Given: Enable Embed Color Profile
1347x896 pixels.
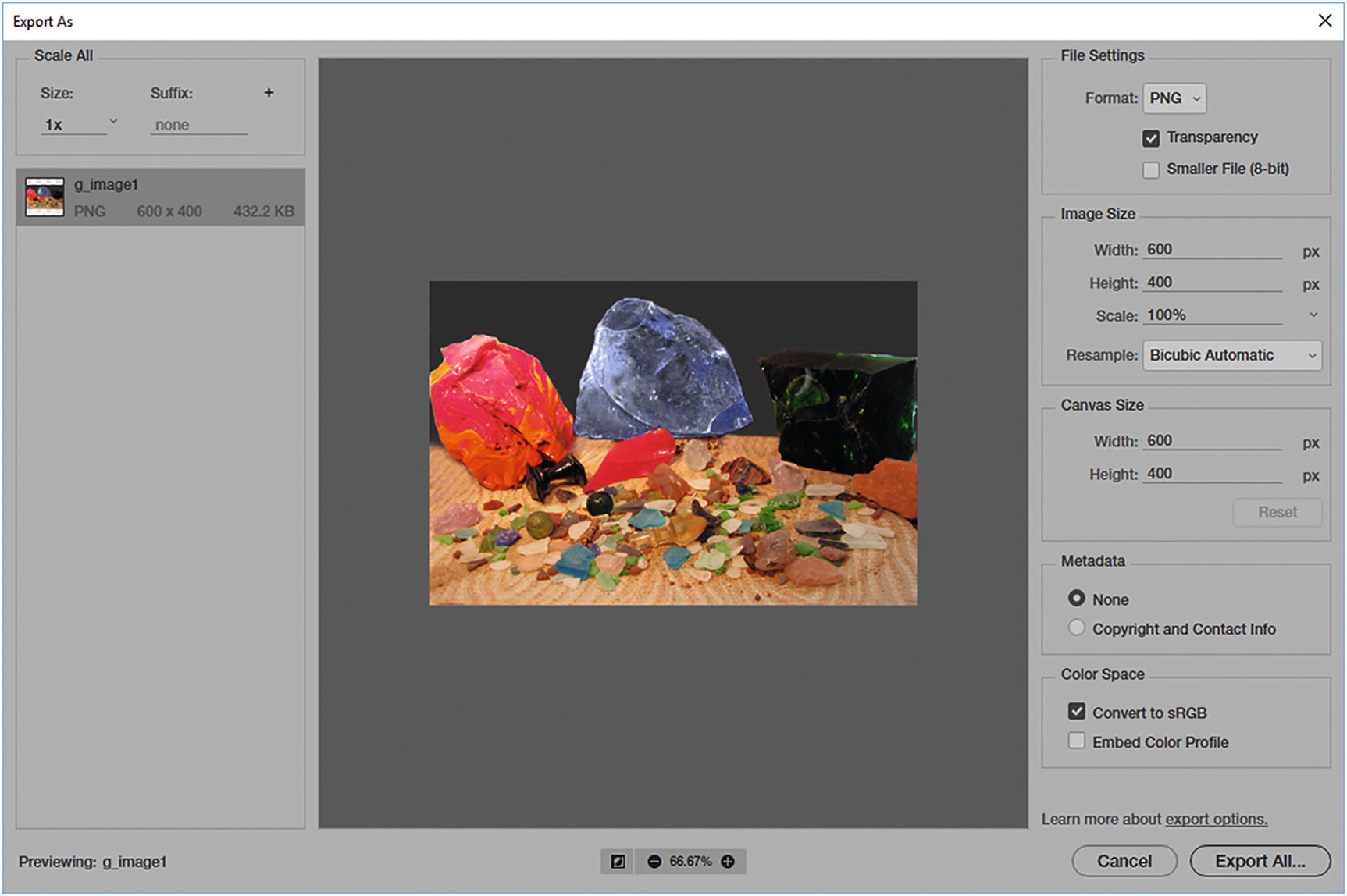Looking at the screenshot, I should pos(1077,741).
